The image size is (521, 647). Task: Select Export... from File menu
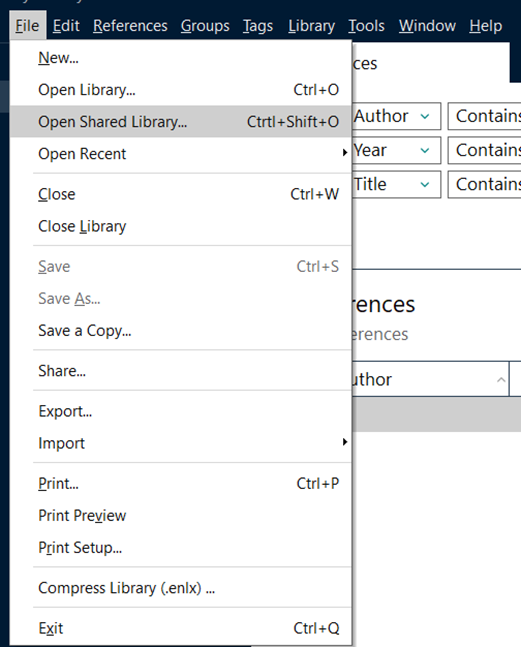[181, 411]
